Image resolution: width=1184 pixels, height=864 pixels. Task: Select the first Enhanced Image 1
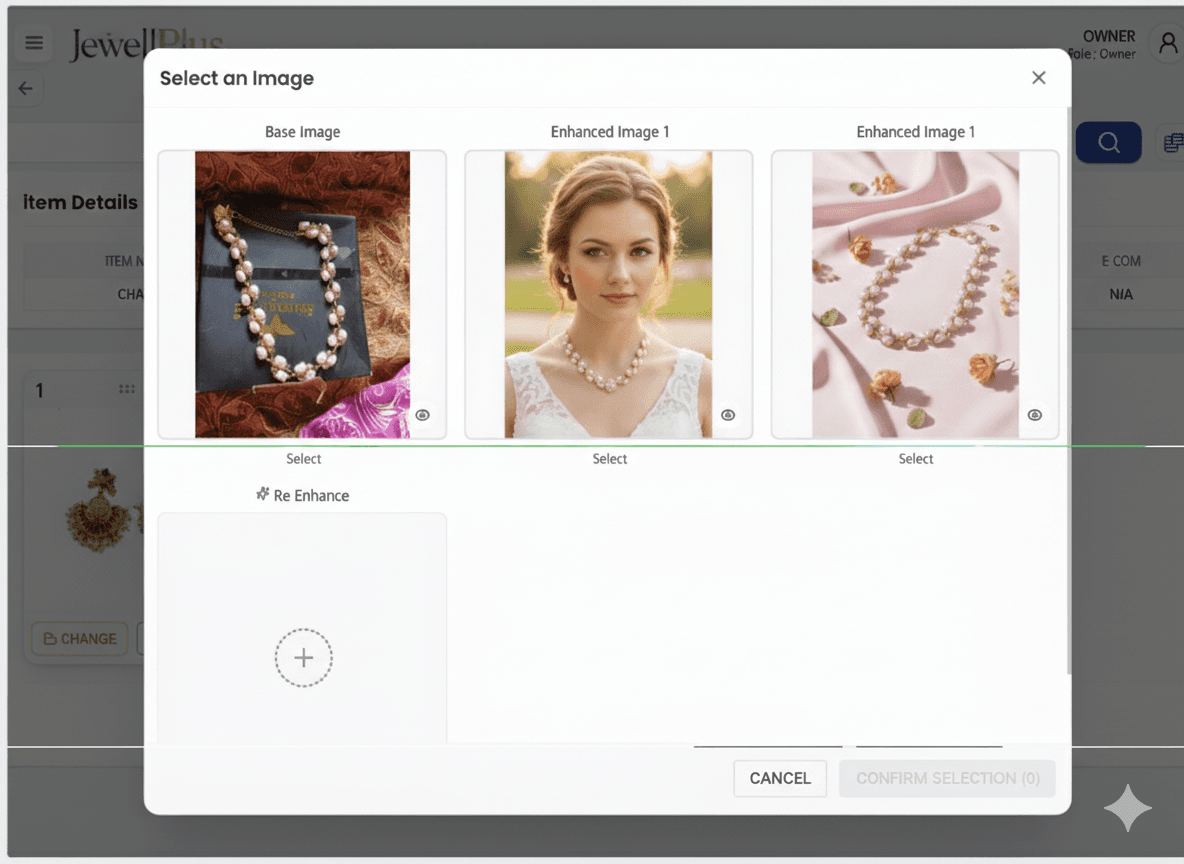[x=610, y=459]
